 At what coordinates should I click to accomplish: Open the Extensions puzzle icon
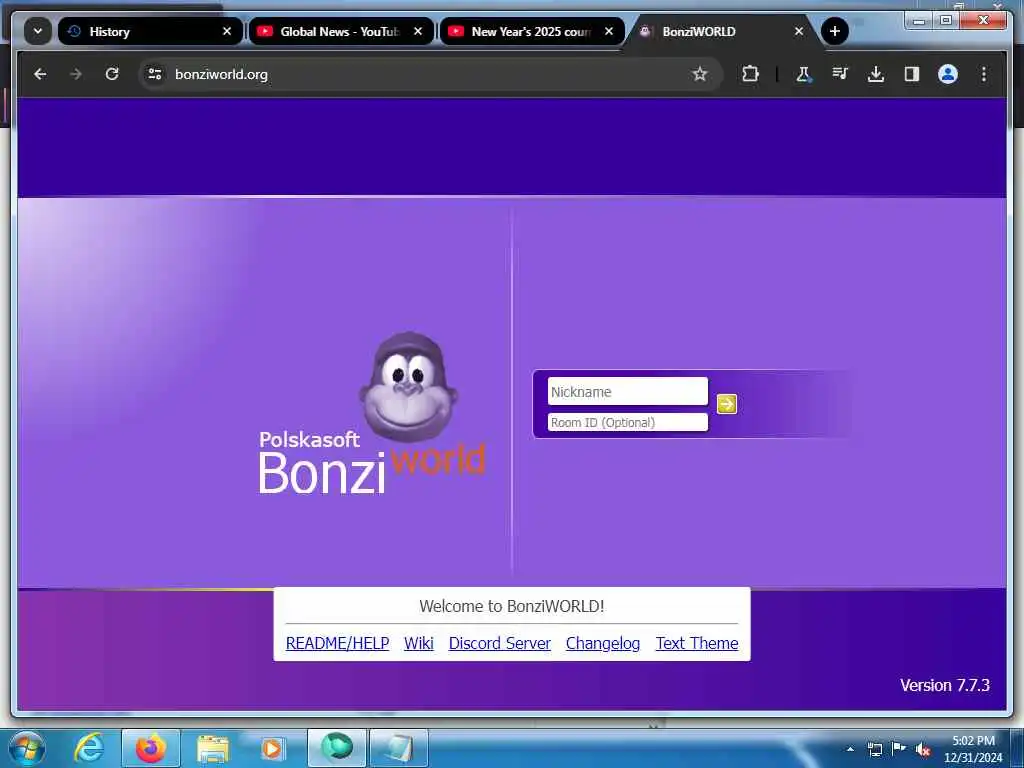[750, 74]
